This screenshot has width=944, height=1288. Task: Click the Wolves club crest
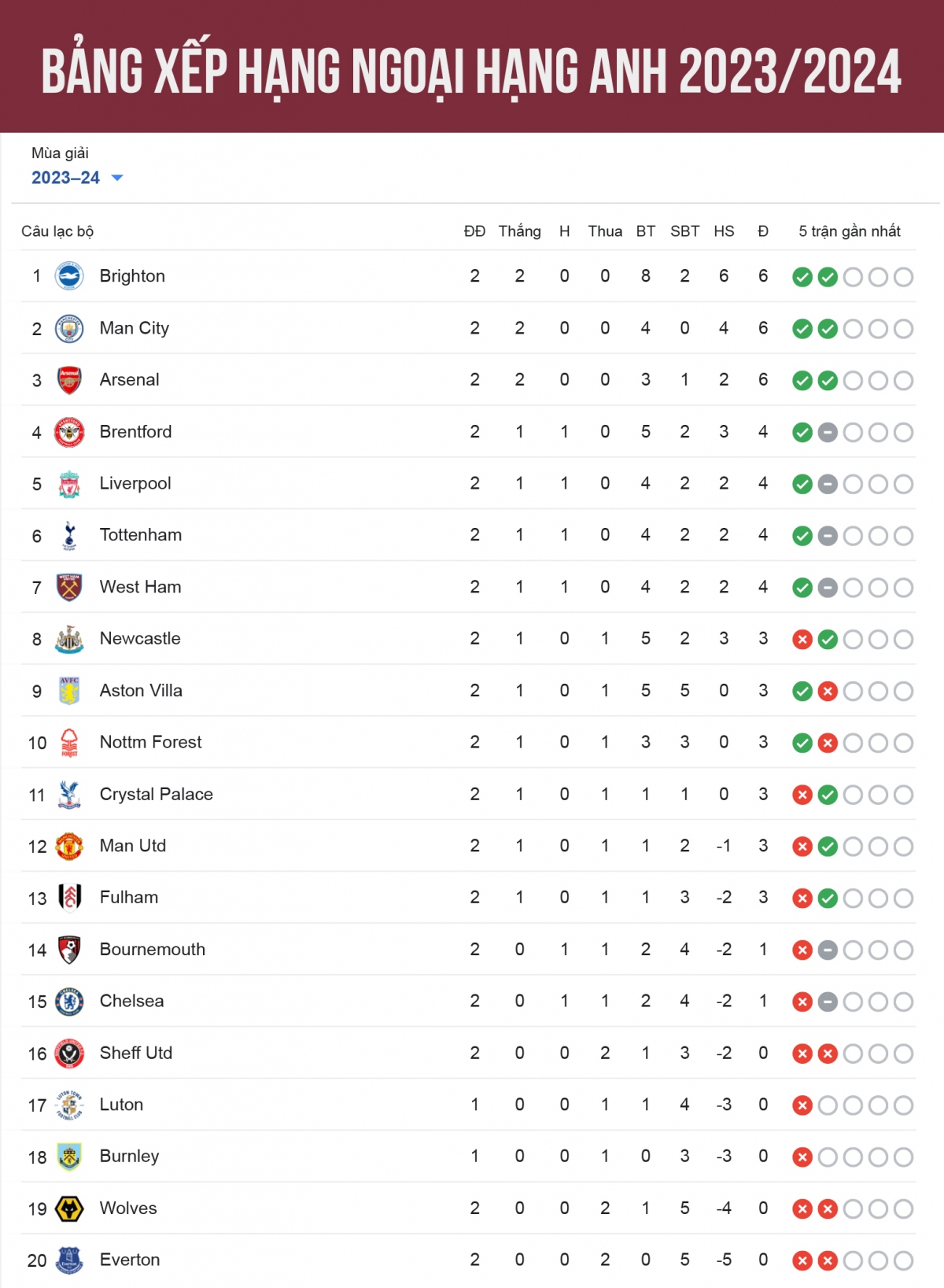coord(69,1209)
